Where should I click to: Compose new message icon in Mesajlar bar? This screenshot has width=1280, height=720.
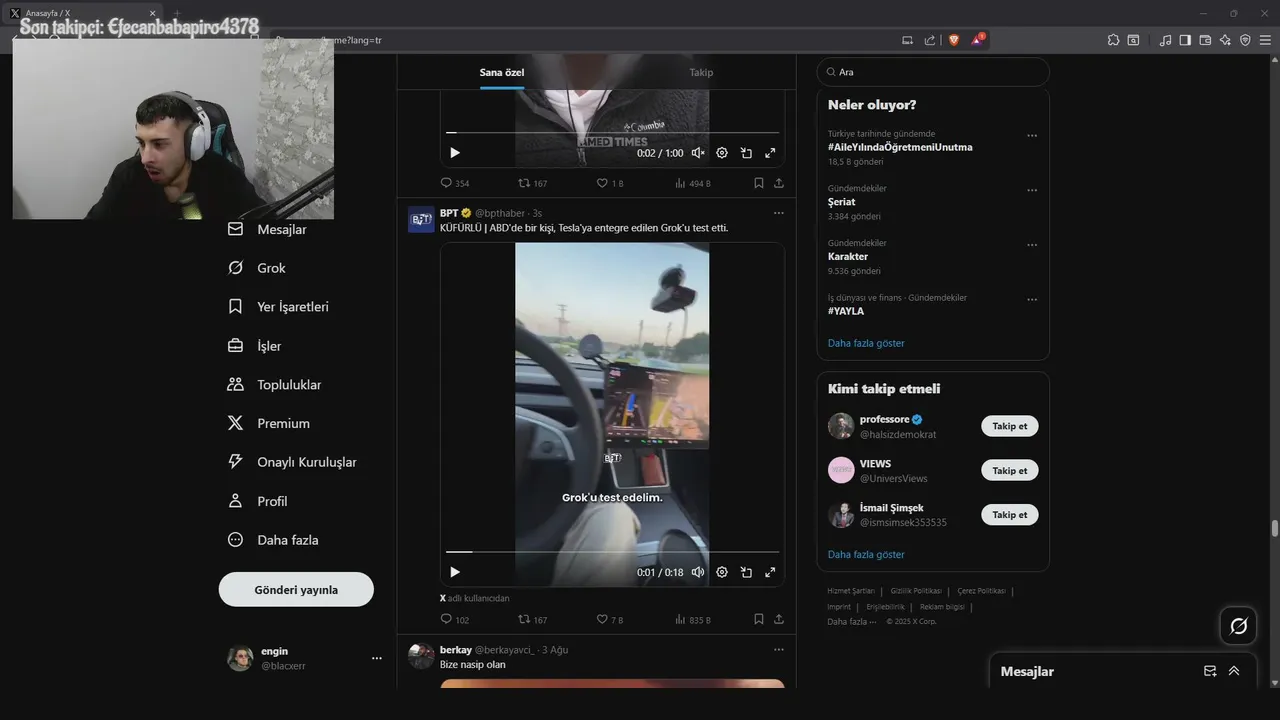tap(1210, 671)
